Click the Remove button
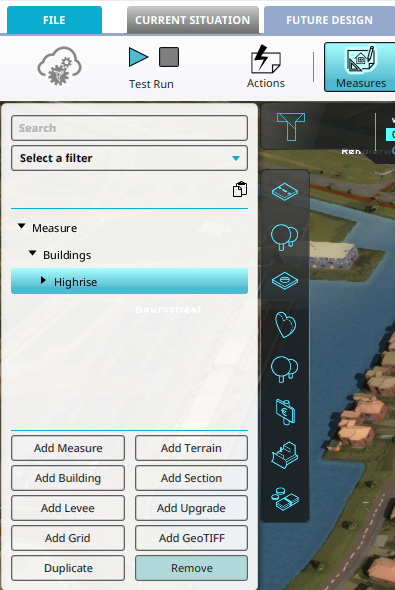This screenshot has width=395, height=590. coord(191,568)
